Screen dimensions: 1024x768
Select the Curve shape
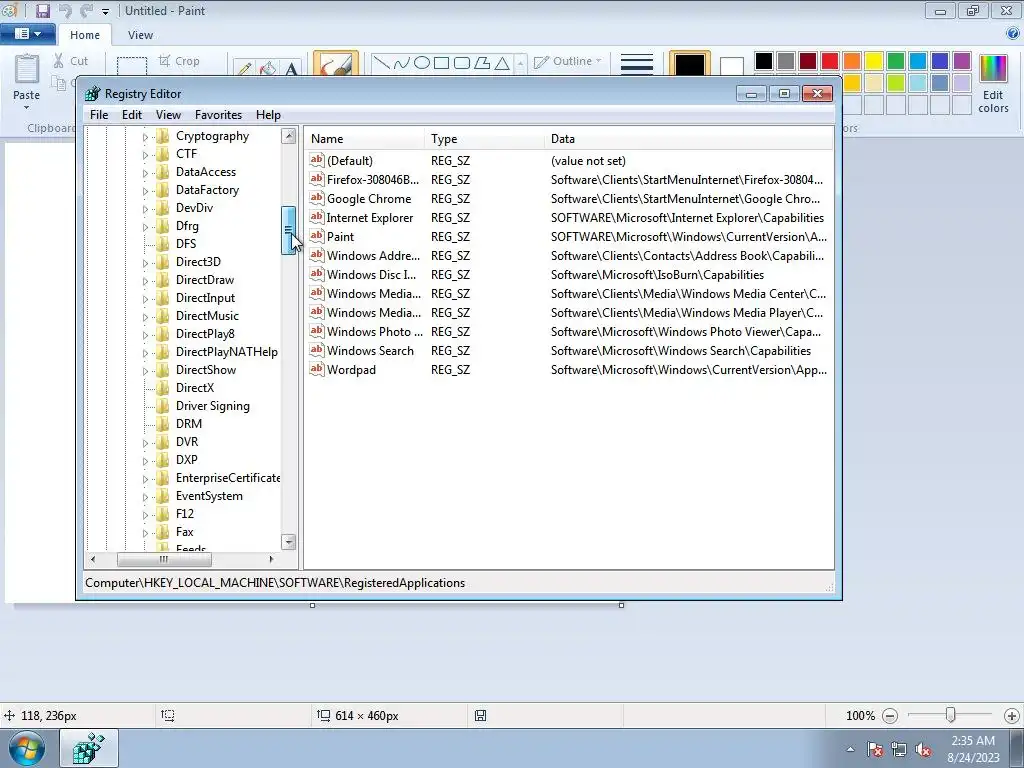[x=402, y=63]
